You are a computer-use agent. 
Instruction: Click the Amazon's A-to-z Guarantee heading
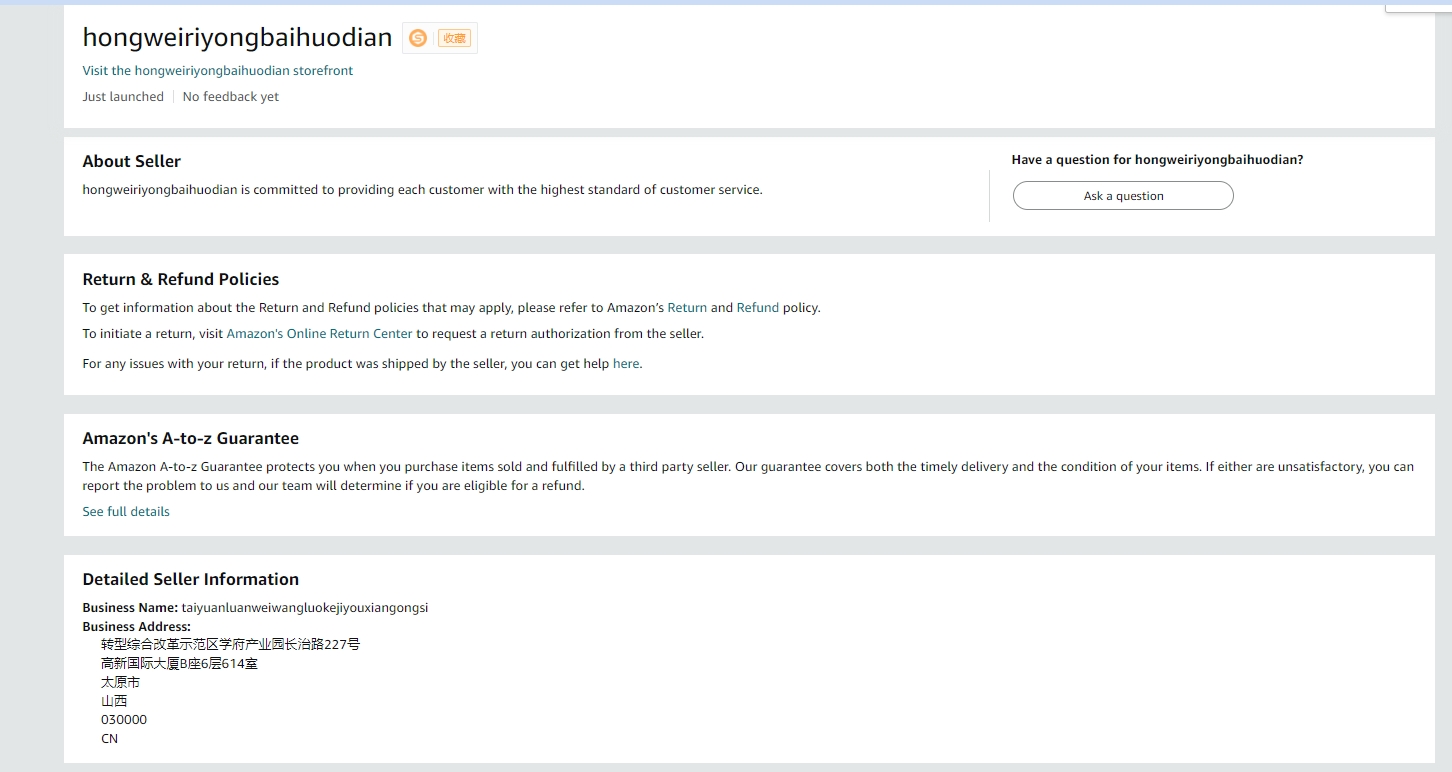(190, 438)
